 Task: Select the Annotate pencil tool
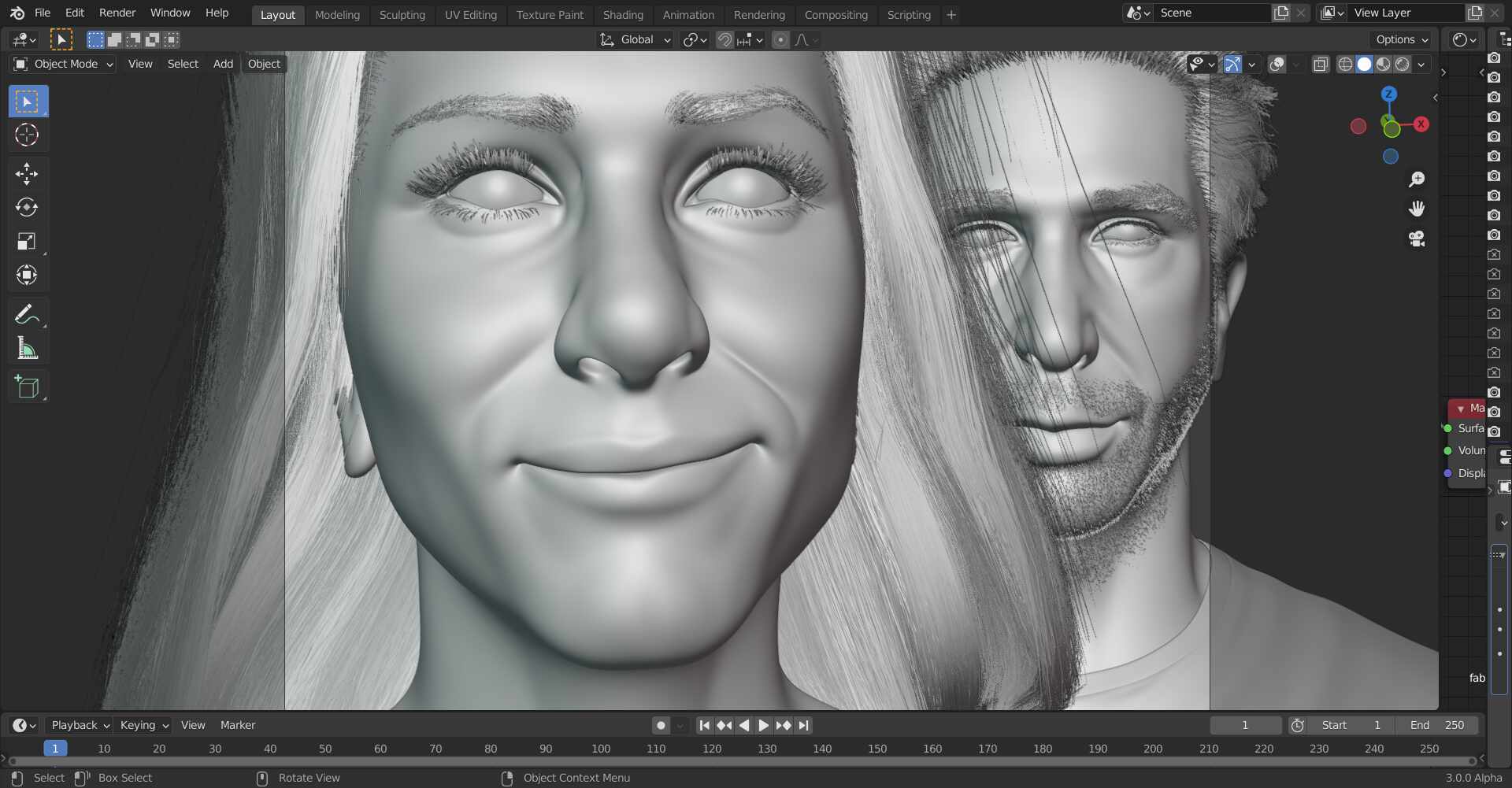27,314
